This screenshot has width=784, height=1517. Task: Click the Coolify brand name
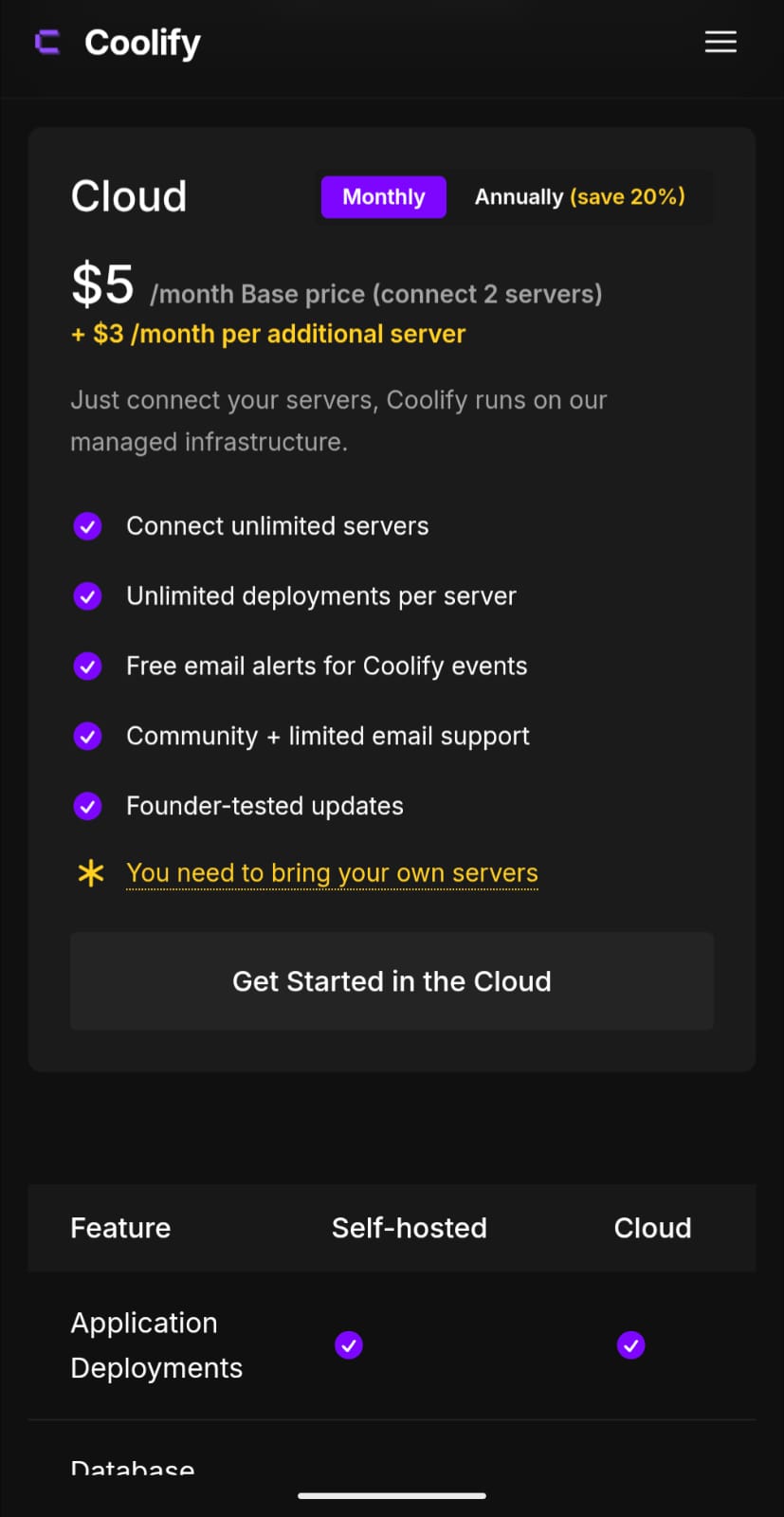[x=142, y=43]
